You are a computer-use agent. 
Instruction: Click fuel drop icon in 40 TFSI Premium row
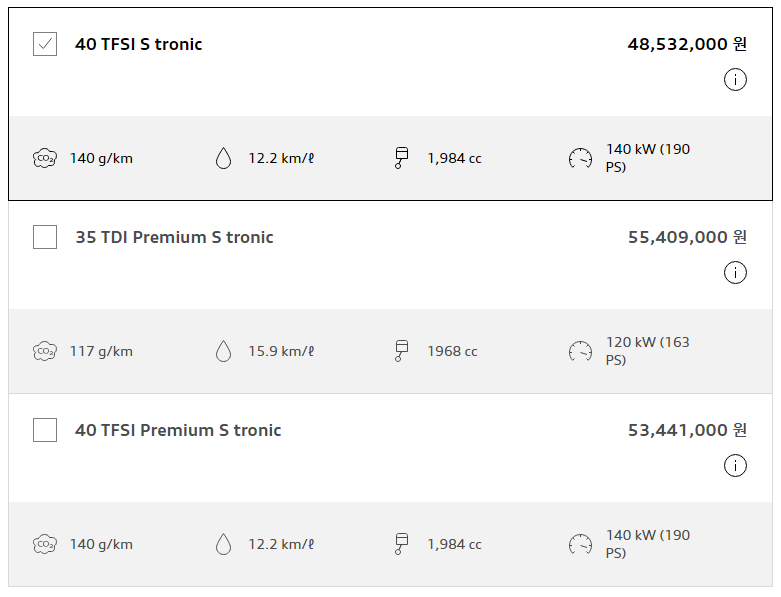223,544
